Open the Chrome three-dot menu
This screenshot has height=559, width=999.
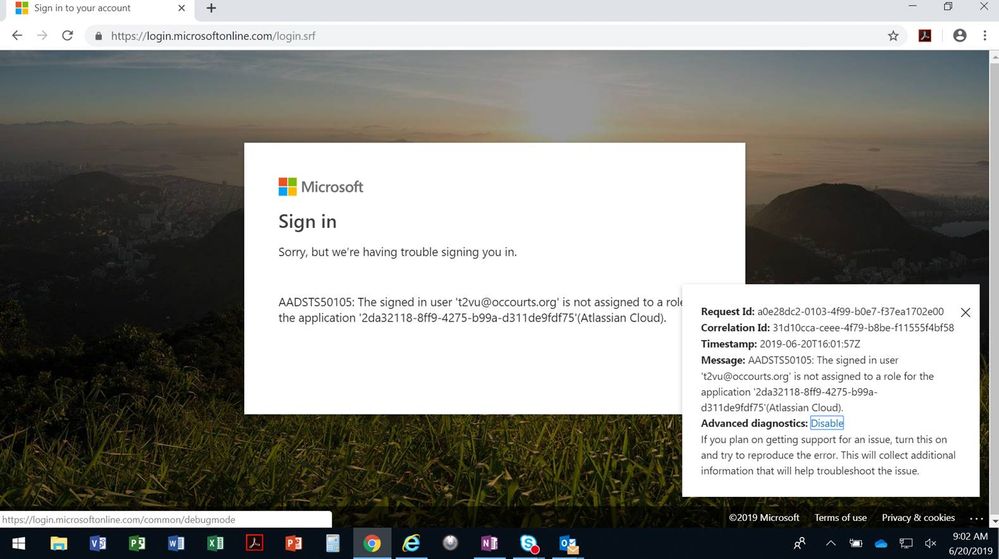point(984,36)
